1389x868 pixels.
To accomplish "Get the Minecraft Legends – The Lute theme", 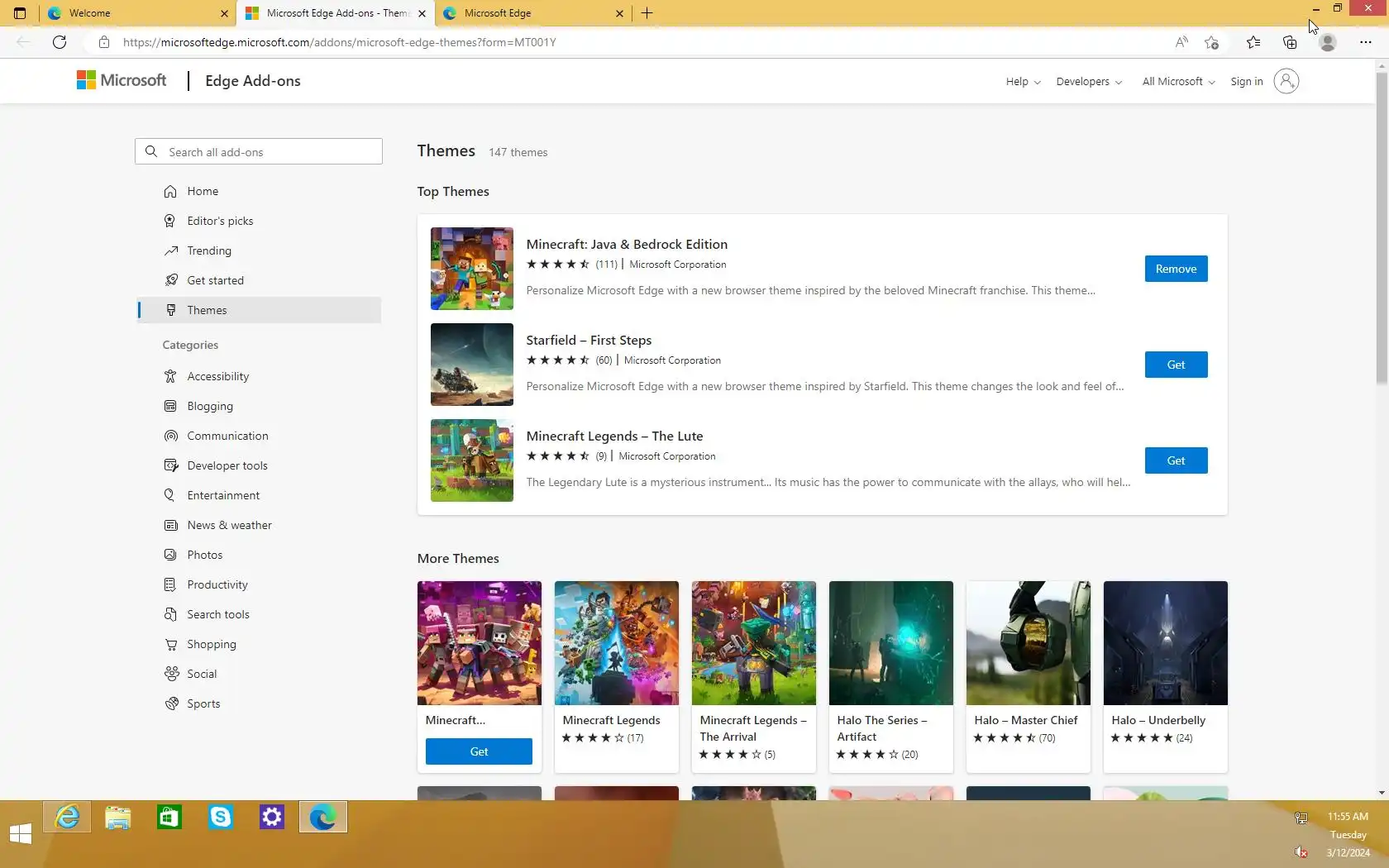I will coord(1176,460).
